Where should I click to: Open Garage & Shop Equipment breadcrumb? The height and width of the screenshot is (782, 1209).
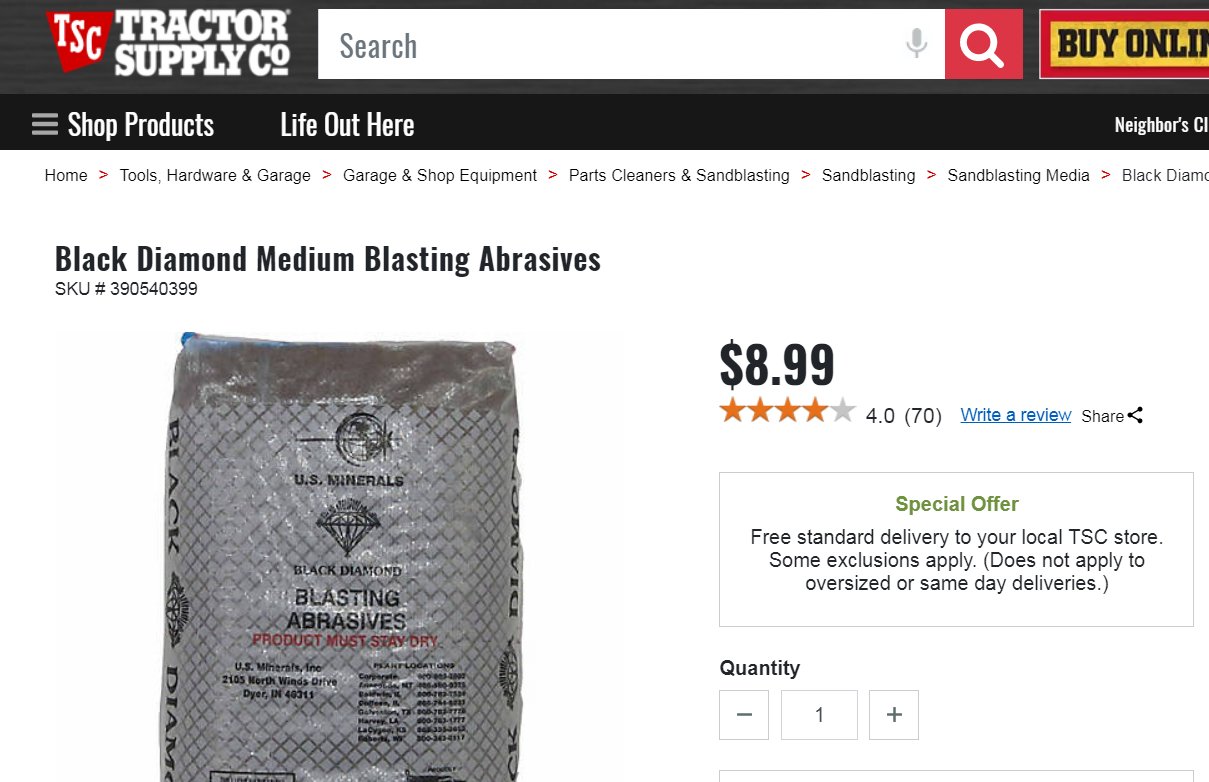point(440,175)
